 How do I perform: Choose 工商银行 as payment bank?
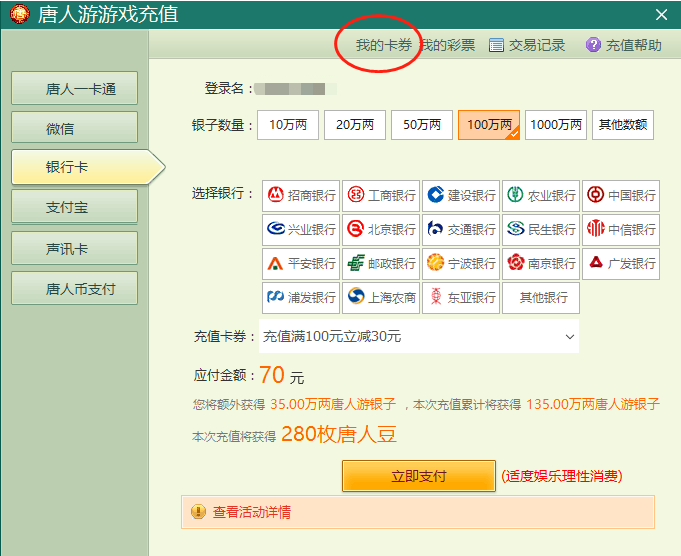pos(381,196)
